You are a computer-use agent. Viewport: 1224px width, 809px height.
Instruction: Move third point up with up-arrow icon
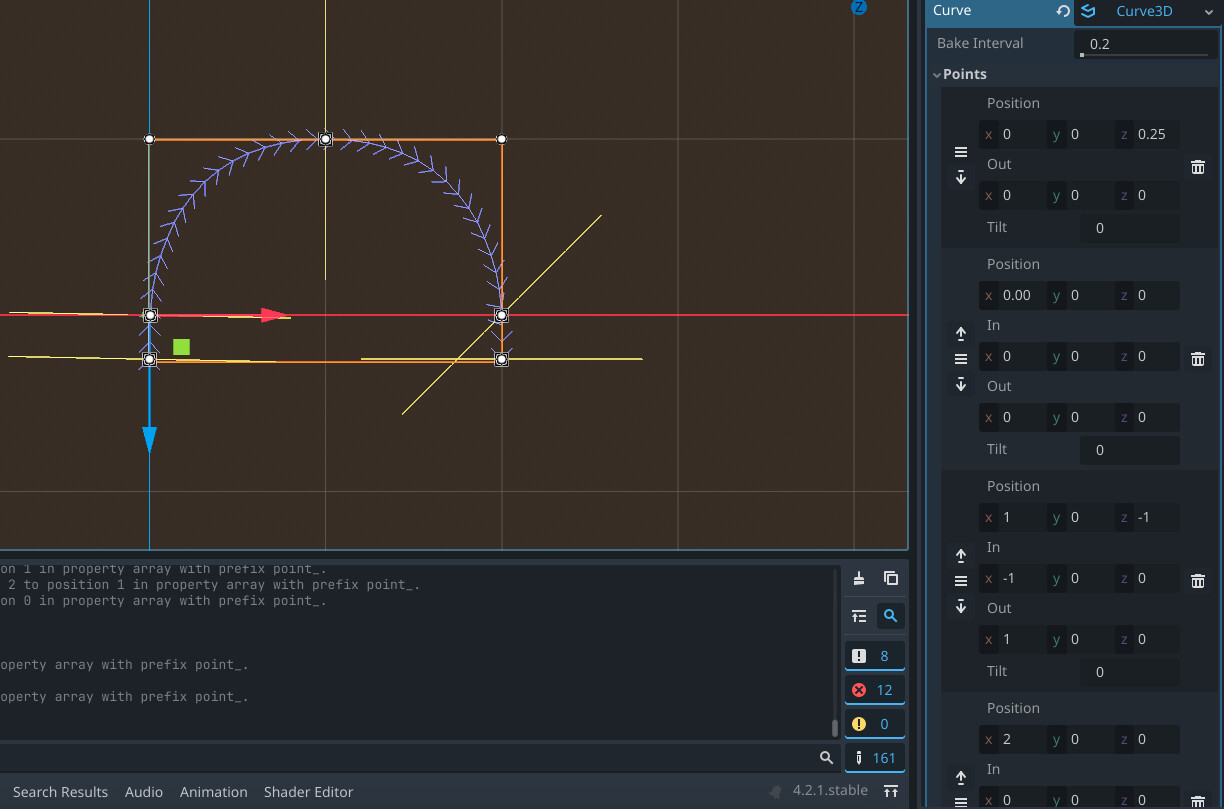click(x=961, y=555)
